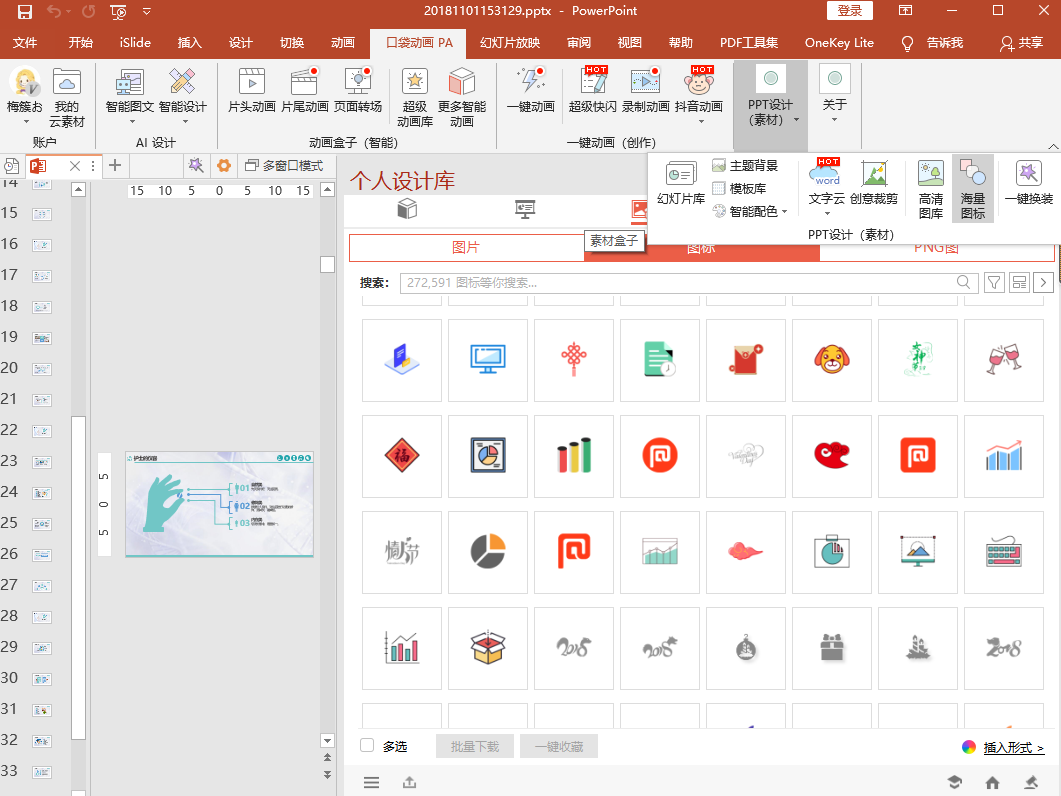Open 超级动画库 animation library
1061x796 pixels.
tap(415, 98)
